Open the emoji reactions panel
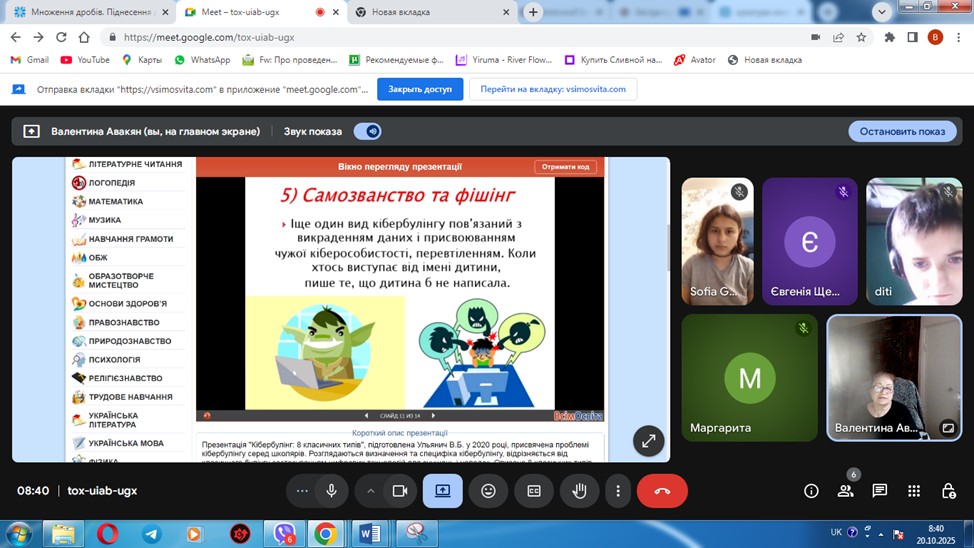 pyautogui.click(x=488, y=491)
